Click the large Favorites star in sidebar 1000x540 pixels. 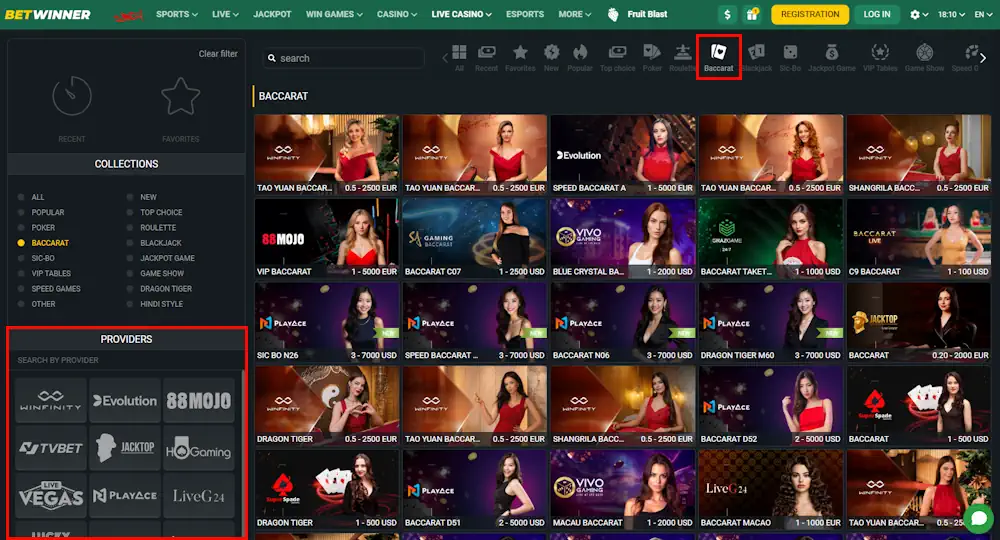(x=180, y=96)
